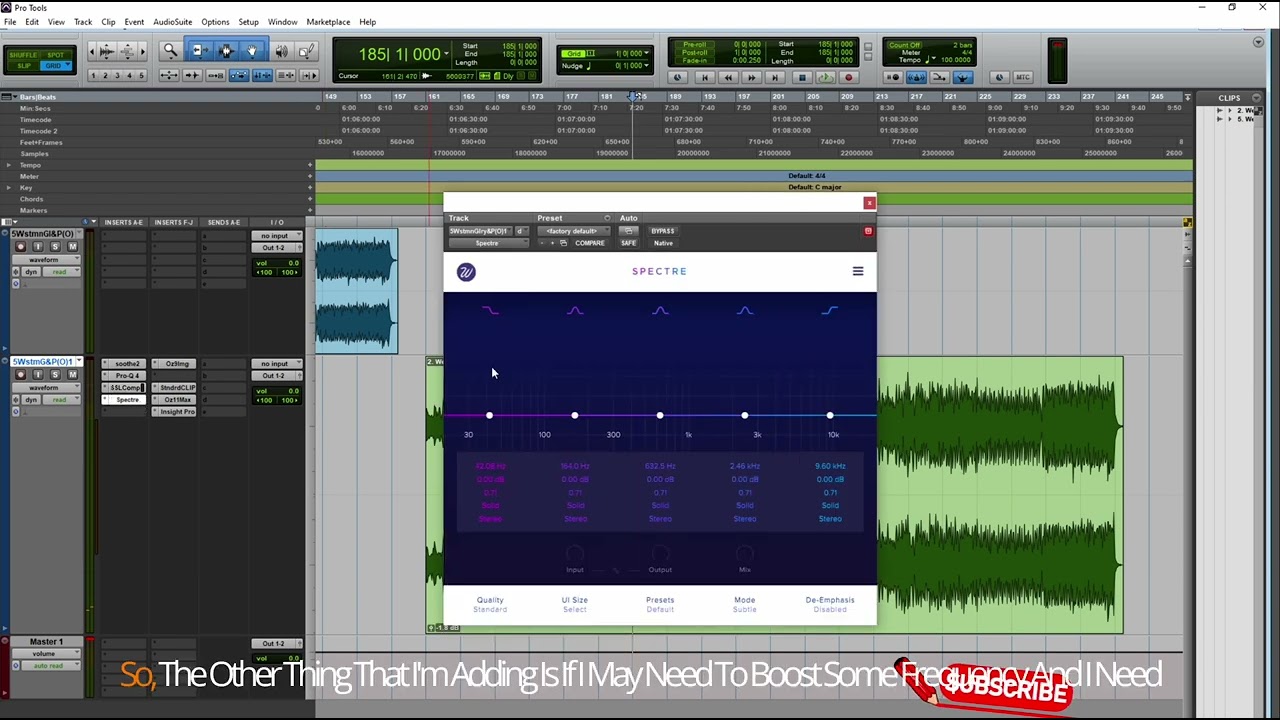This screenshot has height=720, width=1280.
Task: Mute the 5WstmG&P(O)1 track
Action: tap(72, 374)
